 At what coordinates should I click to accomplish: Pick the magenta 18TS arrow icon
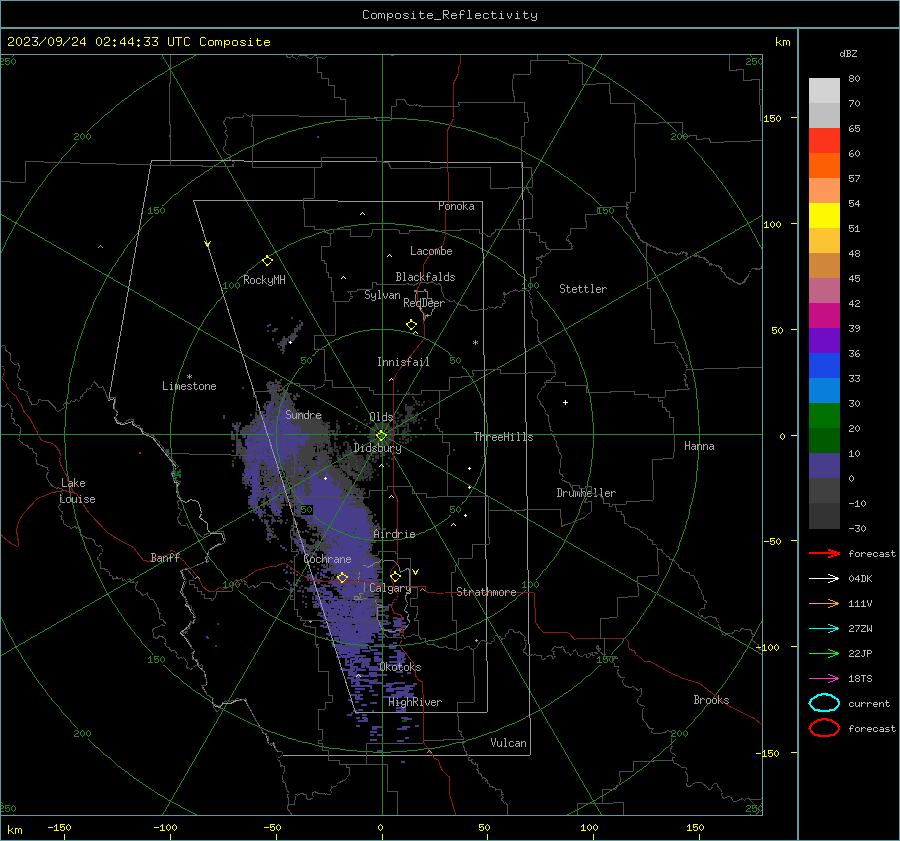click(x=824, y=679)
